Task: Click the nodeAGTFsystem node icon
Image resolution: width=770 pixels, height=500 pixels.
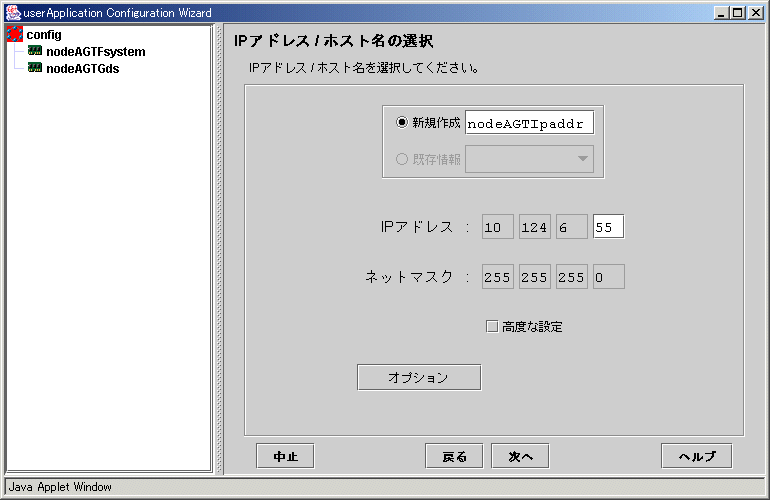Action: click(x=35, y=52)
